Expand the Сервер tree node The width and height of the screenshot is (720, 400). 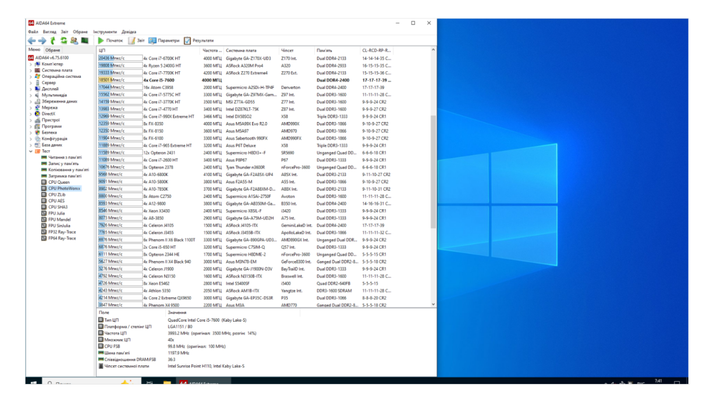pyautogui.click(x=31, y=83)
